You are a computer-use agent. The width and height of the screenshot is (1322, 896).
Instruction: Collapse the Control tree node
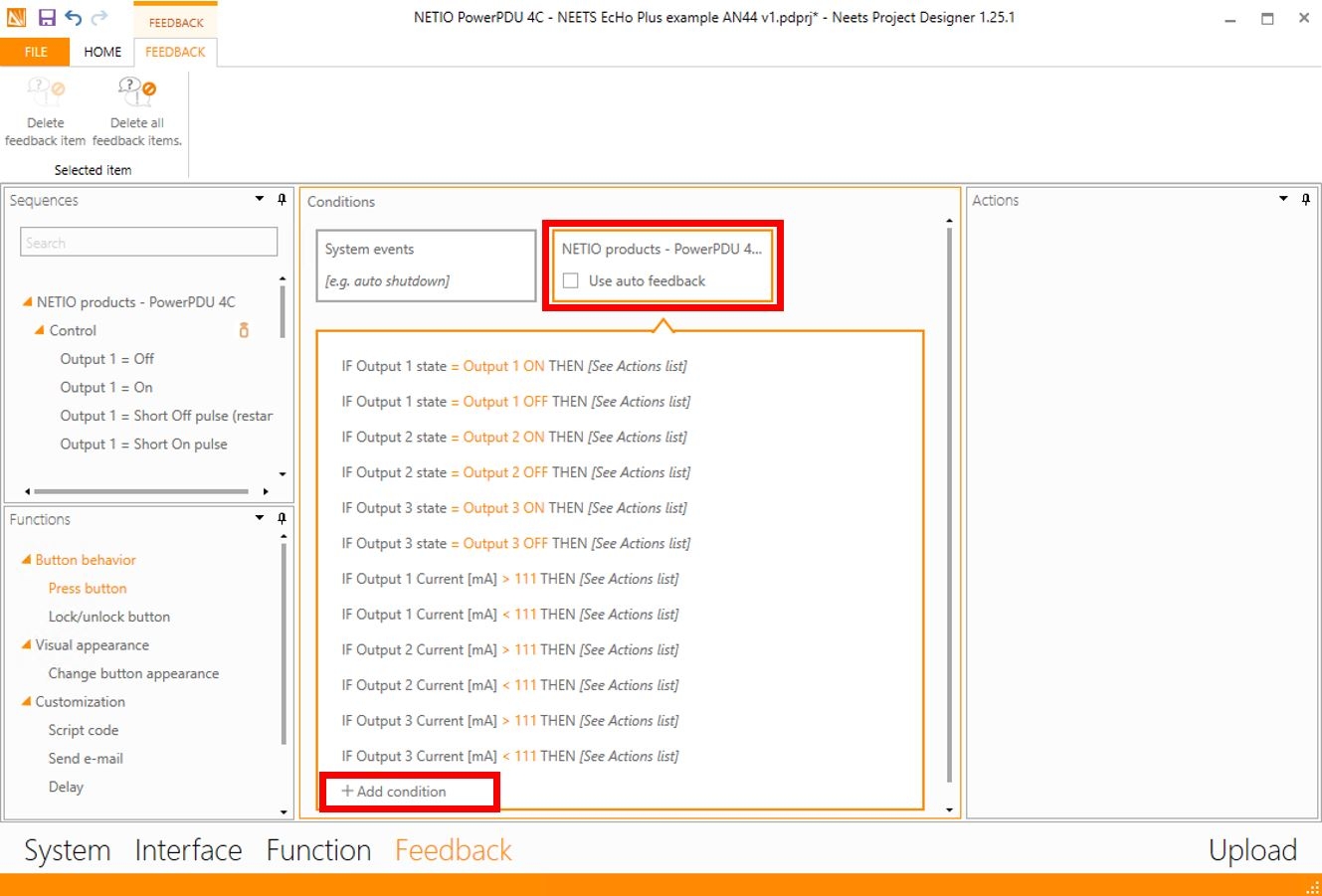[40, 331]
